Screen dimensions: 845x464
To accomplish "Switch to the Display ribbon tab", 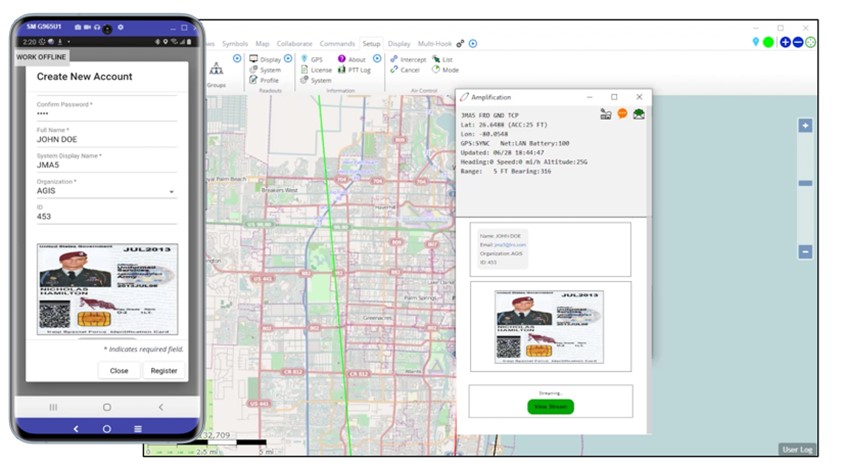I will 399,44.
